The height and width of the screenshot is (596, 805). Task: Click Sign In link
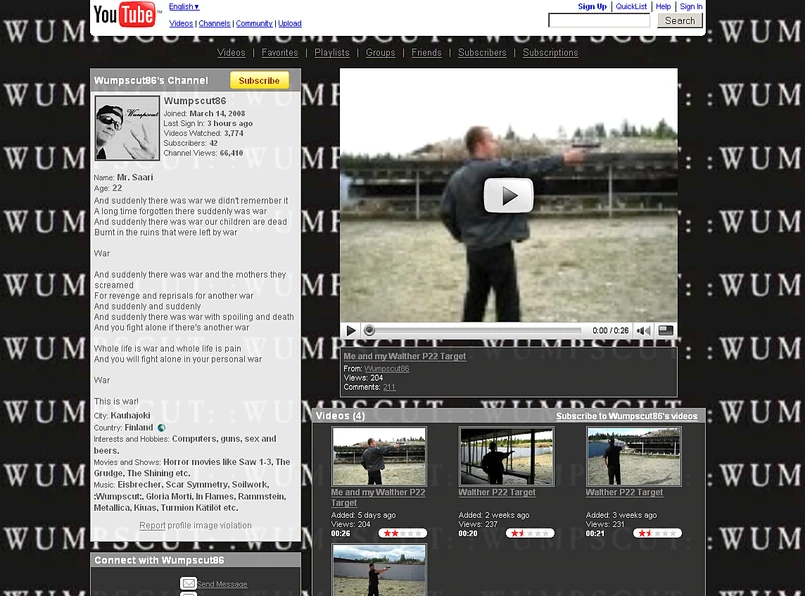[x=691, y=7]
